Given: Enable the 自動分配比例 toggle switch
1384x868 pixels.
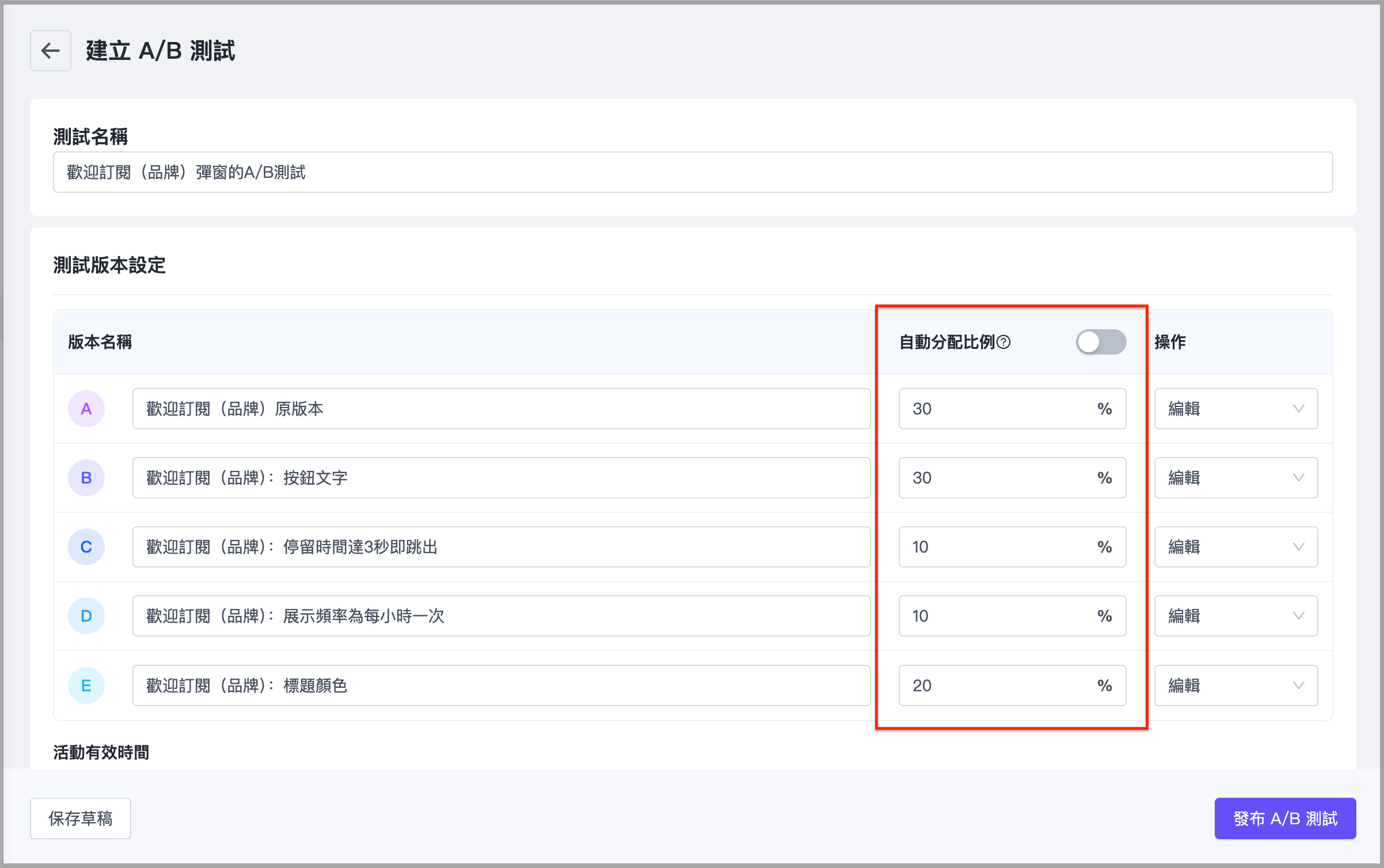Looking at the screenshot, I should 1100,342.
